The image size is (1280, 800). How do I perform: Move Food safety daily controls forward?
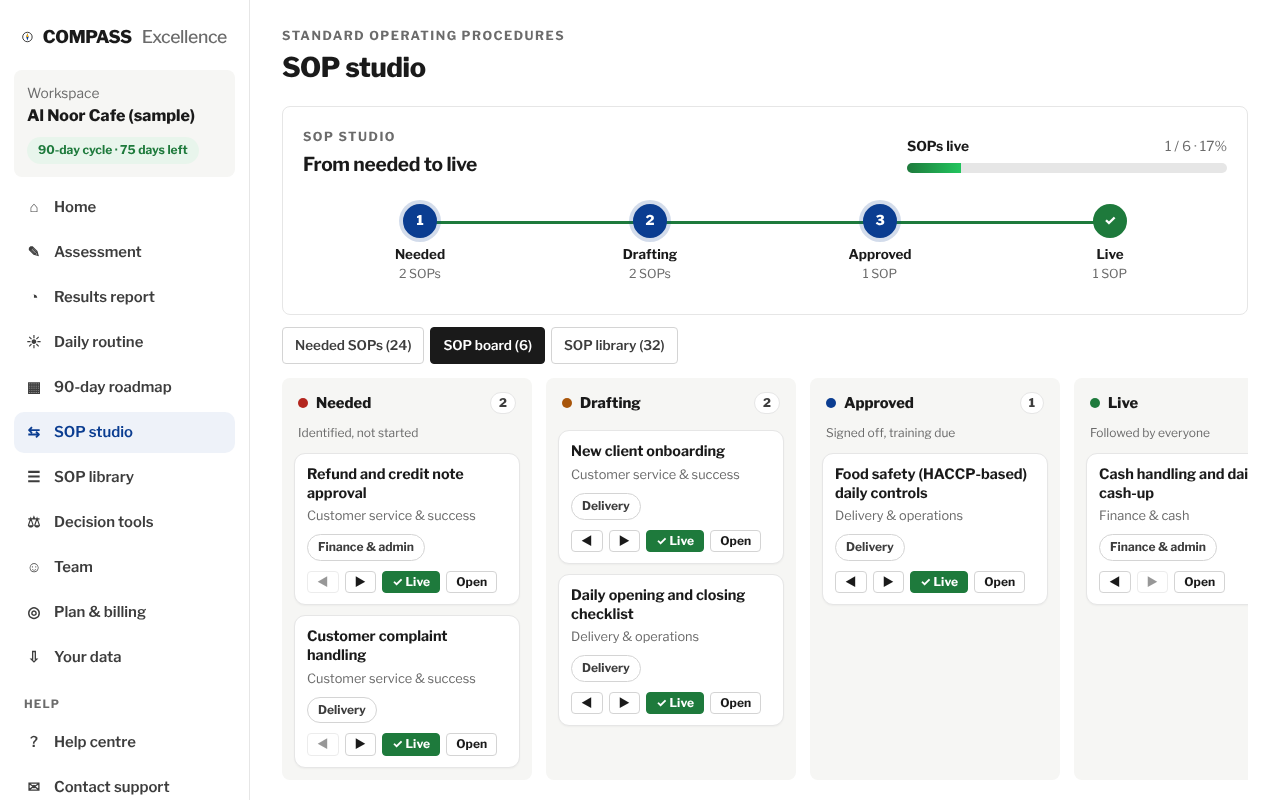[888, 582]
